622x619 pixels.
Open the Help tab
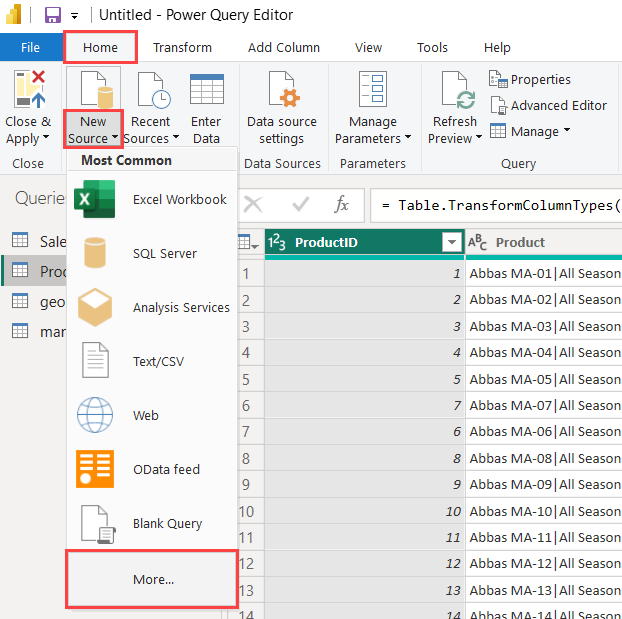pos(497,48)
